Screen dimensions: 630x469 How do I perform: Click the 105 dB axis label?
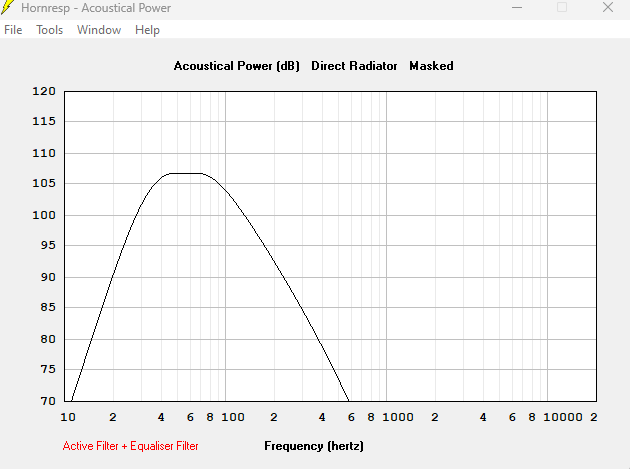pyautogui.click(x=44, y=183)
